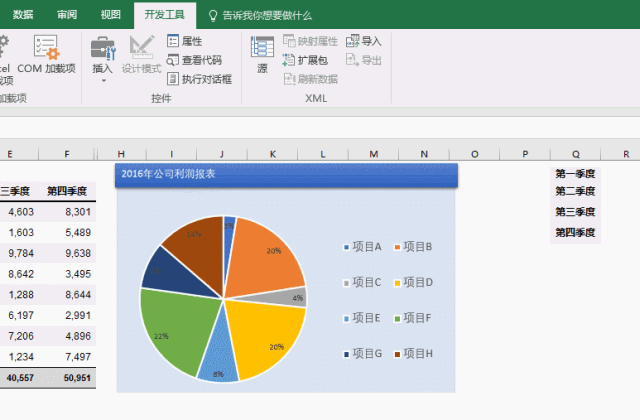
Task: Click legend entry 项目E
Action: [x=362, y=318]
